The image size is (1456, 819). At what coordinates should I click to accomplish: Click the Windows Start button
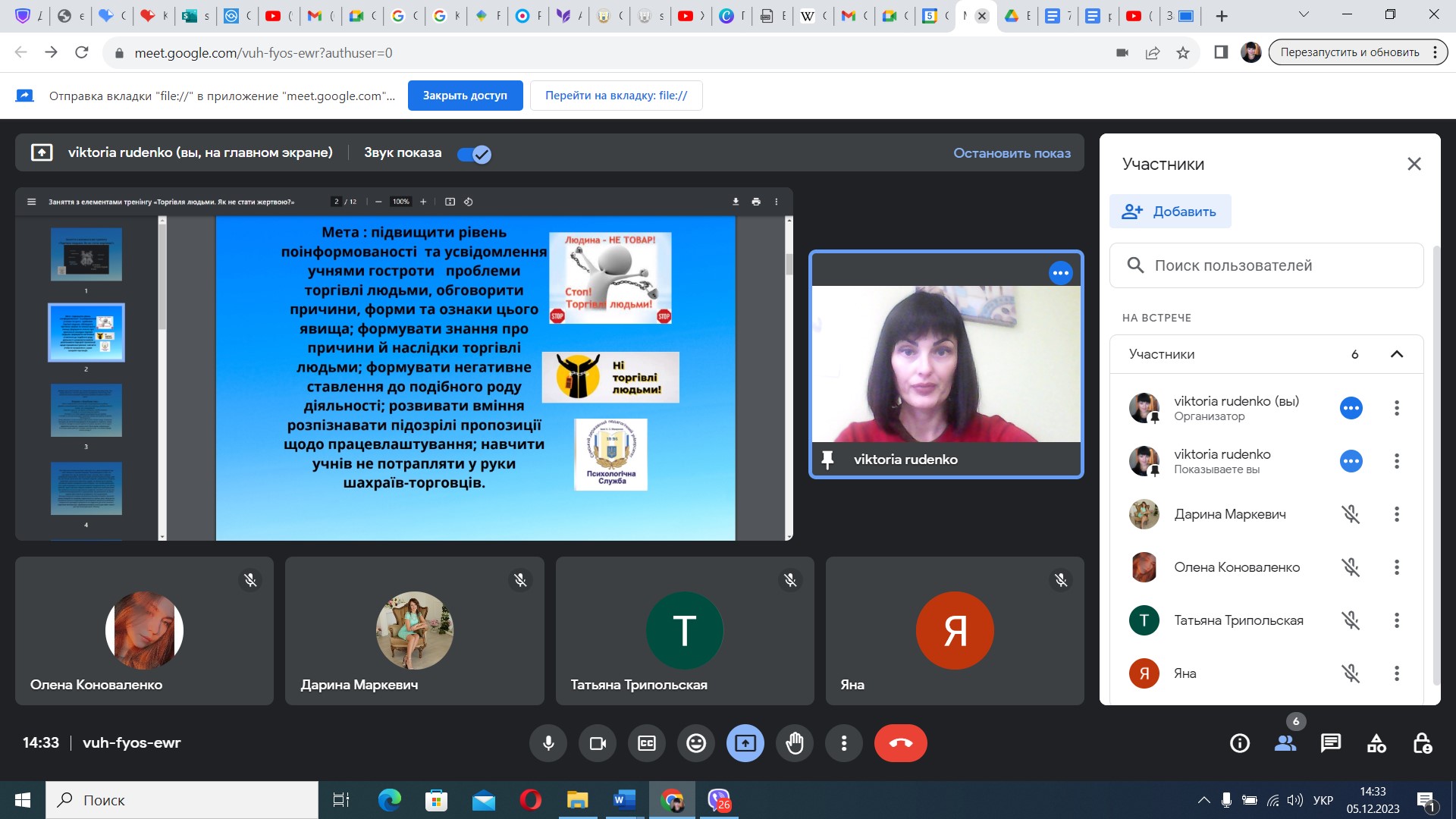(x=23, y=800)
